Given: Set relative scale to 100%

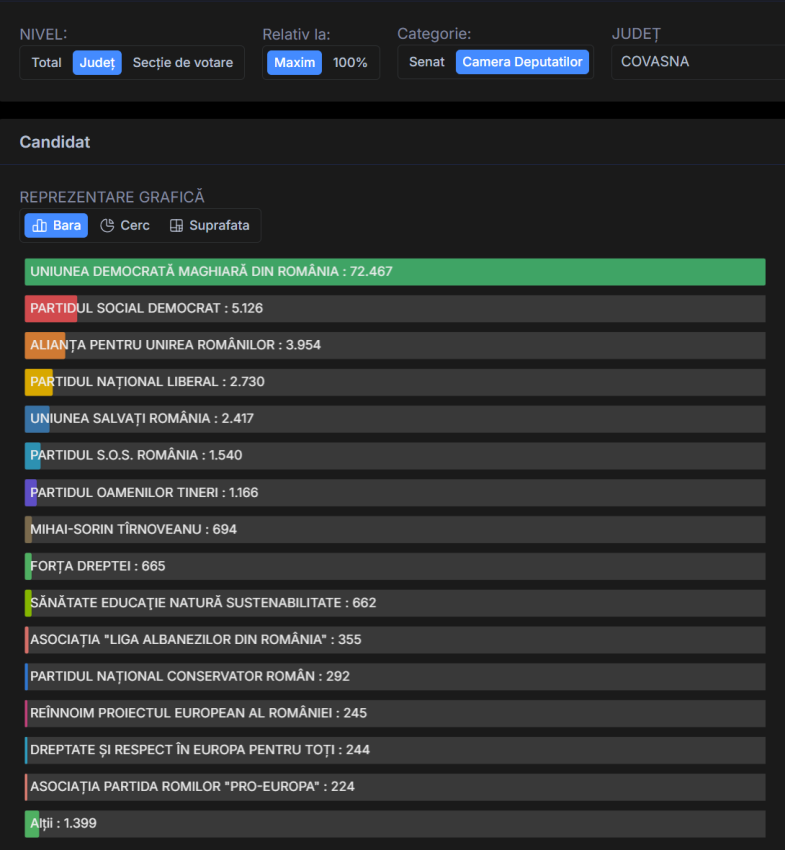Looking at the screenshot, I should 350,63.
